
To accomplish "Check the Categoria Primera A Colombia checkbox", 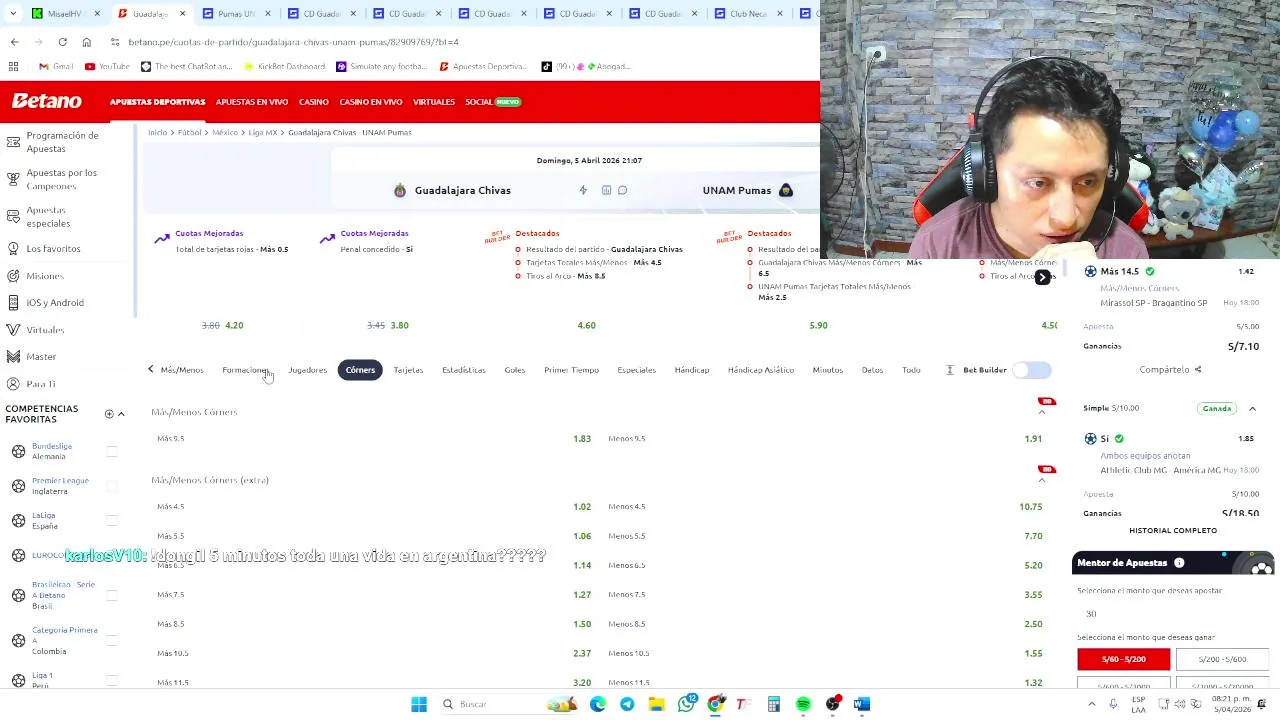I will coord(112,641).
